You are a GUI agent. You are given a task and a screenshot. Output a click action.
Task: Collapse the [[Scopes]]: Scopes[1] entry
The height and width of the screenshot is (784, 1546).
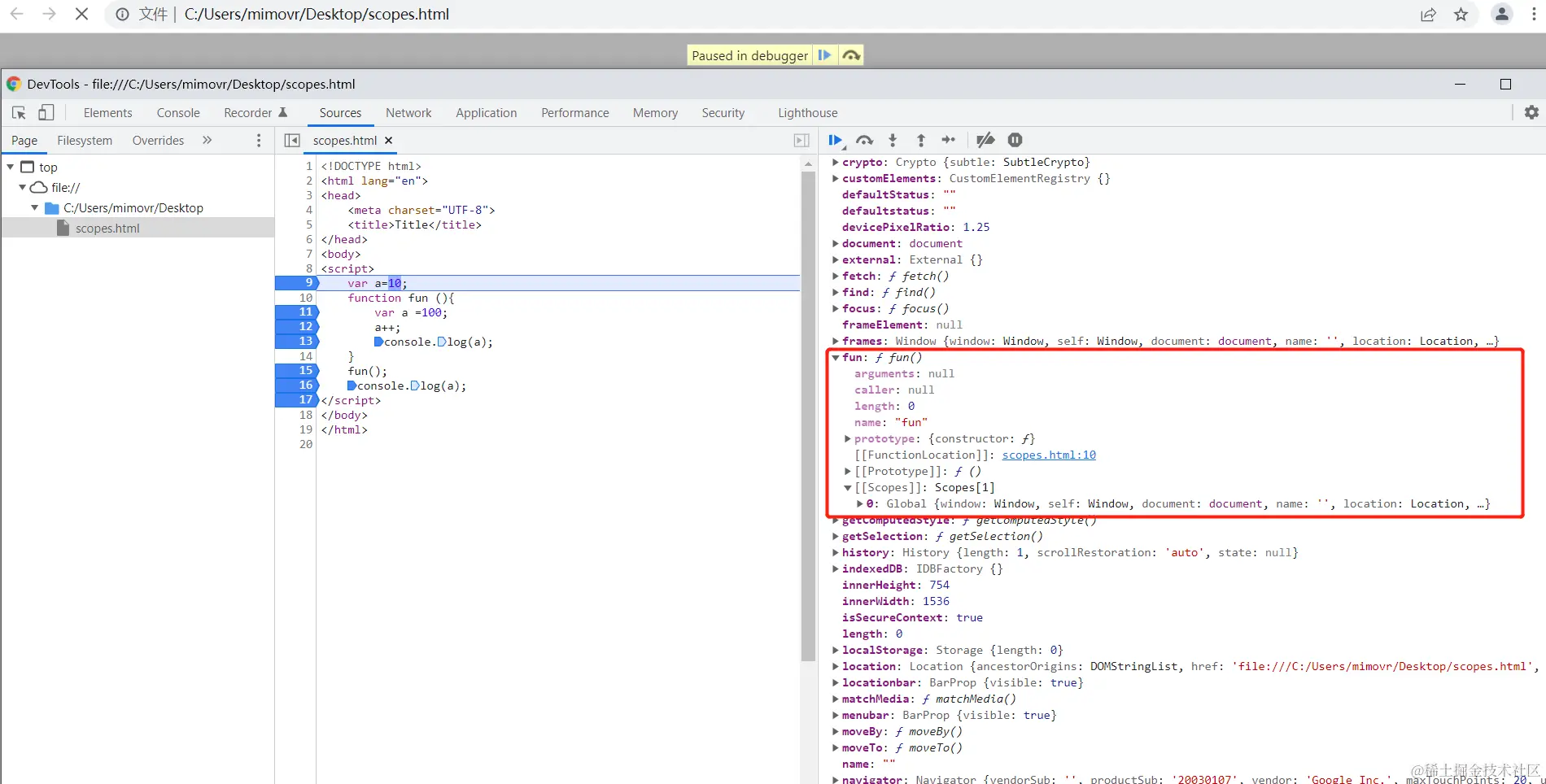click(x=848, y=488)
